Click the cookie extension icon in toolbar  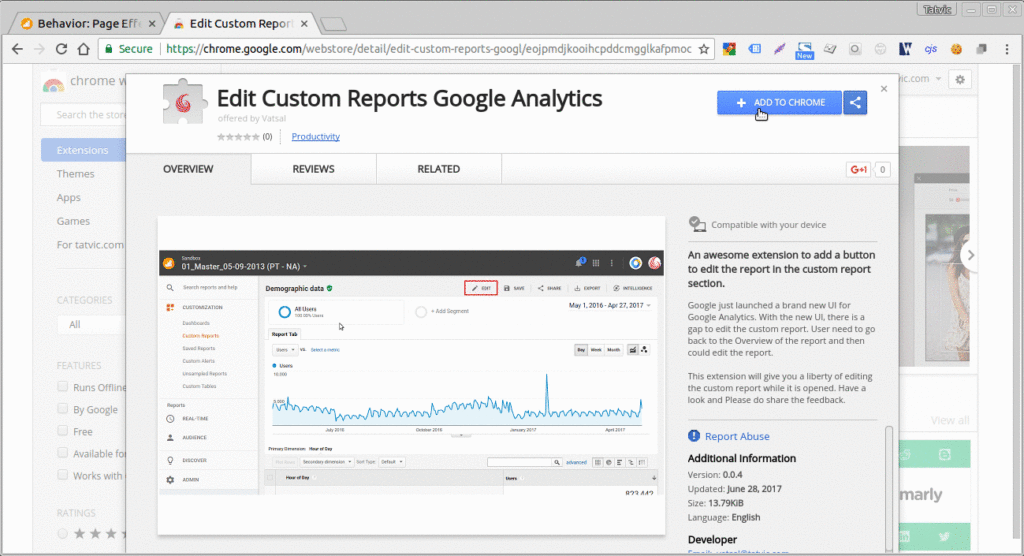(956, 49)
